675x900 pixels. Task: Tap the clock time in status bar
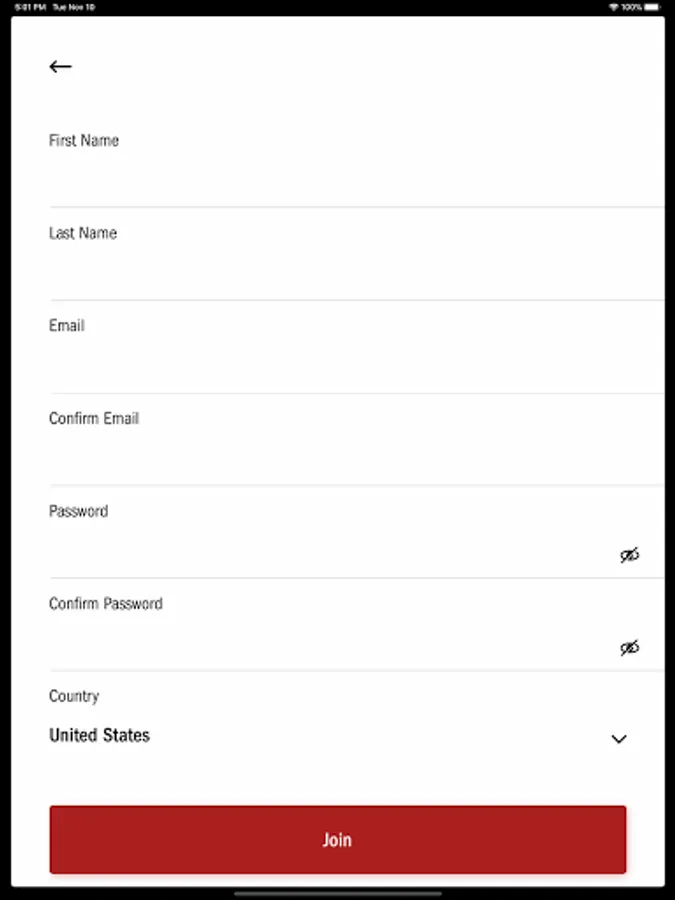click(26, 7)
